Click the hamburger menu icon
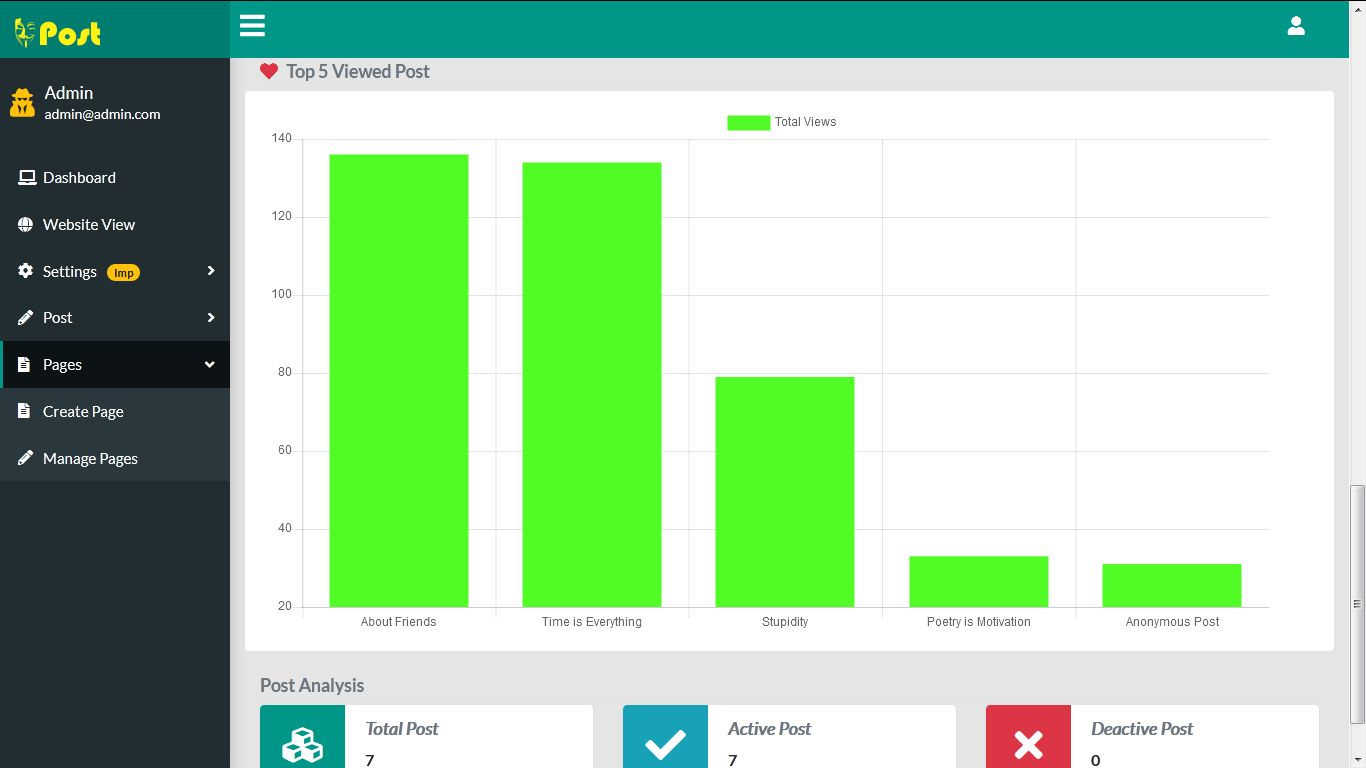The width and height of the screenshot is (1366, 768). [x=252, y=26]
